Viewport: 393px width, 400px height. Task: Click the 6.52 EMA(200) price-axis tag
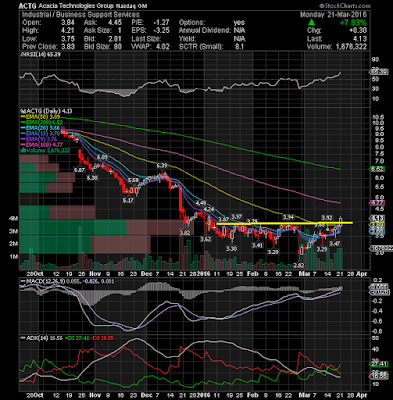378,169
